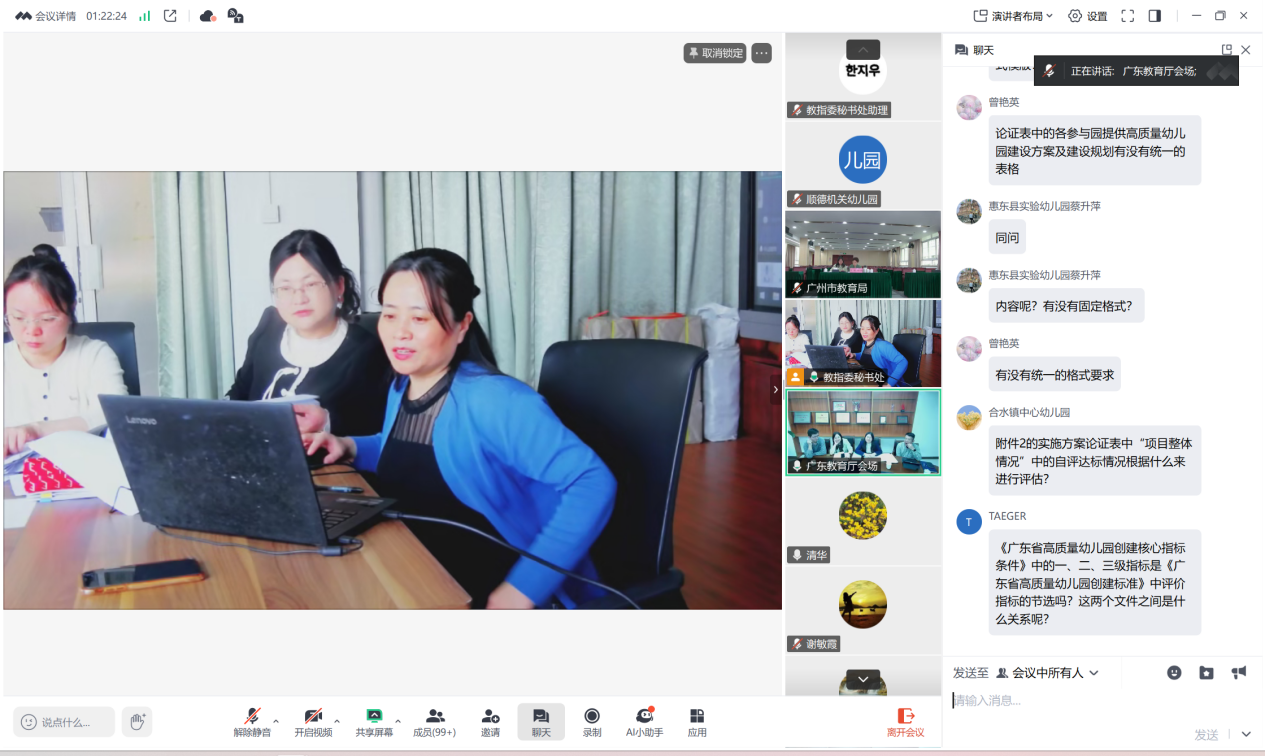Screen dimensions: 1265x756
Task: Open the 成员 members list
Action: (x=435, y=721)
